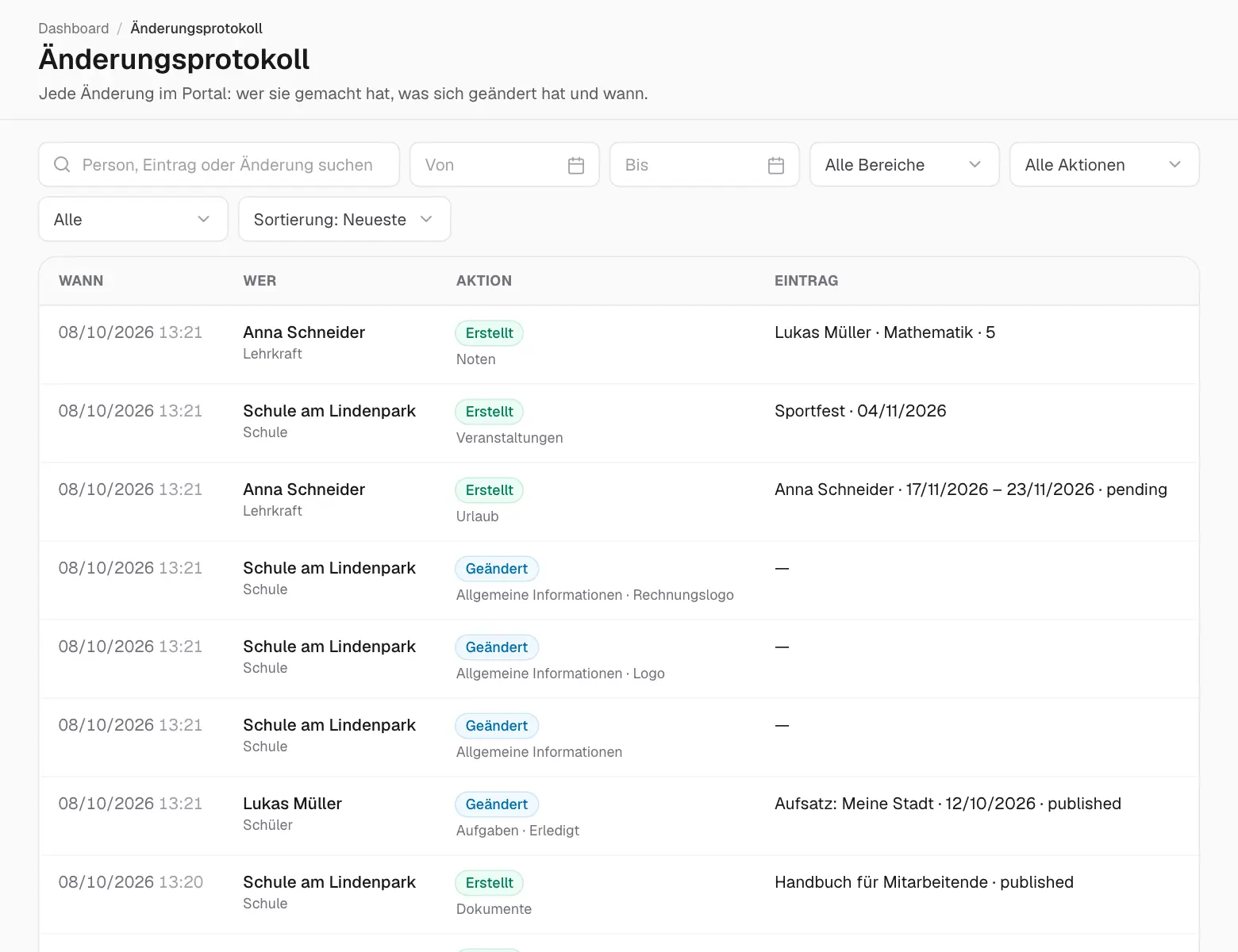This screenshot has width=1238, height=952.
Task: Click the Änderungsprotokoll breadcrumb item
Action: [x=197, y=29]
